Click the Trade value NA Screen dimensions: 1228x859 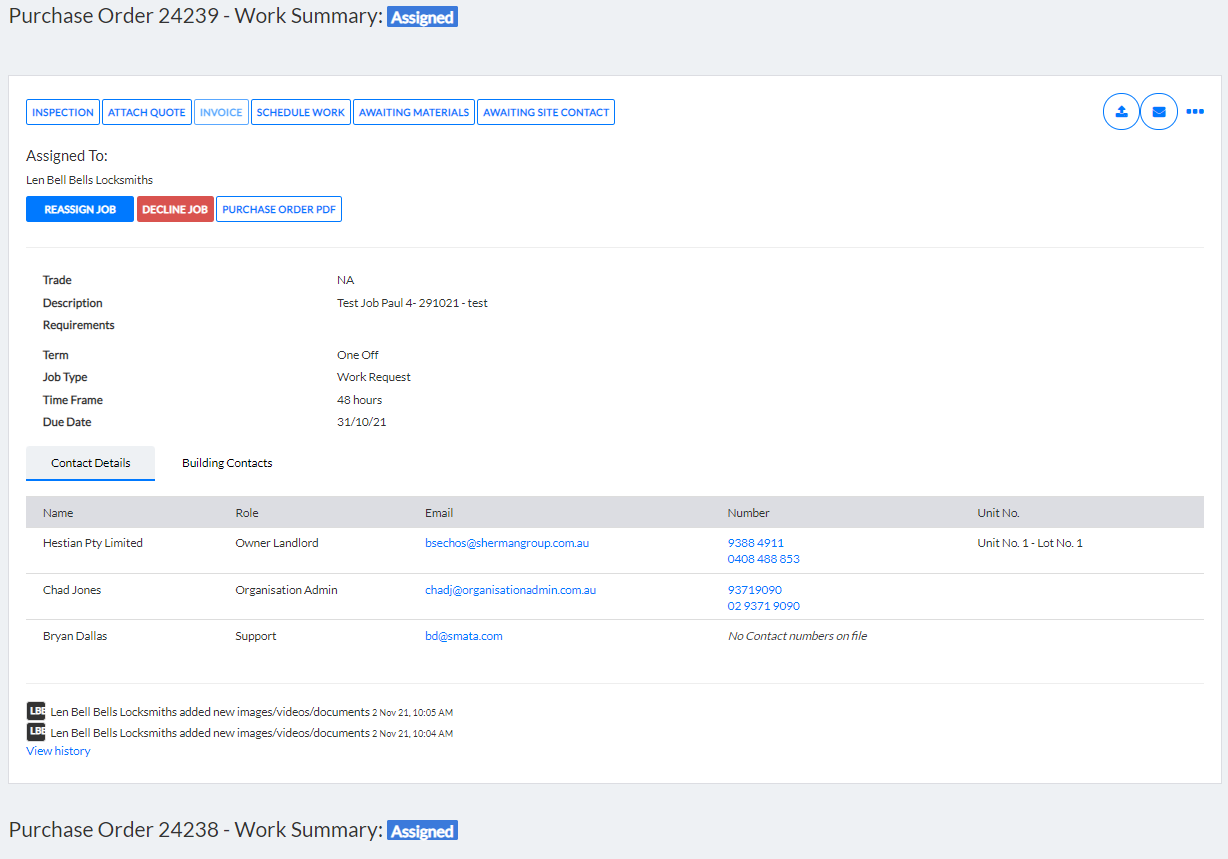click(346, 280)
